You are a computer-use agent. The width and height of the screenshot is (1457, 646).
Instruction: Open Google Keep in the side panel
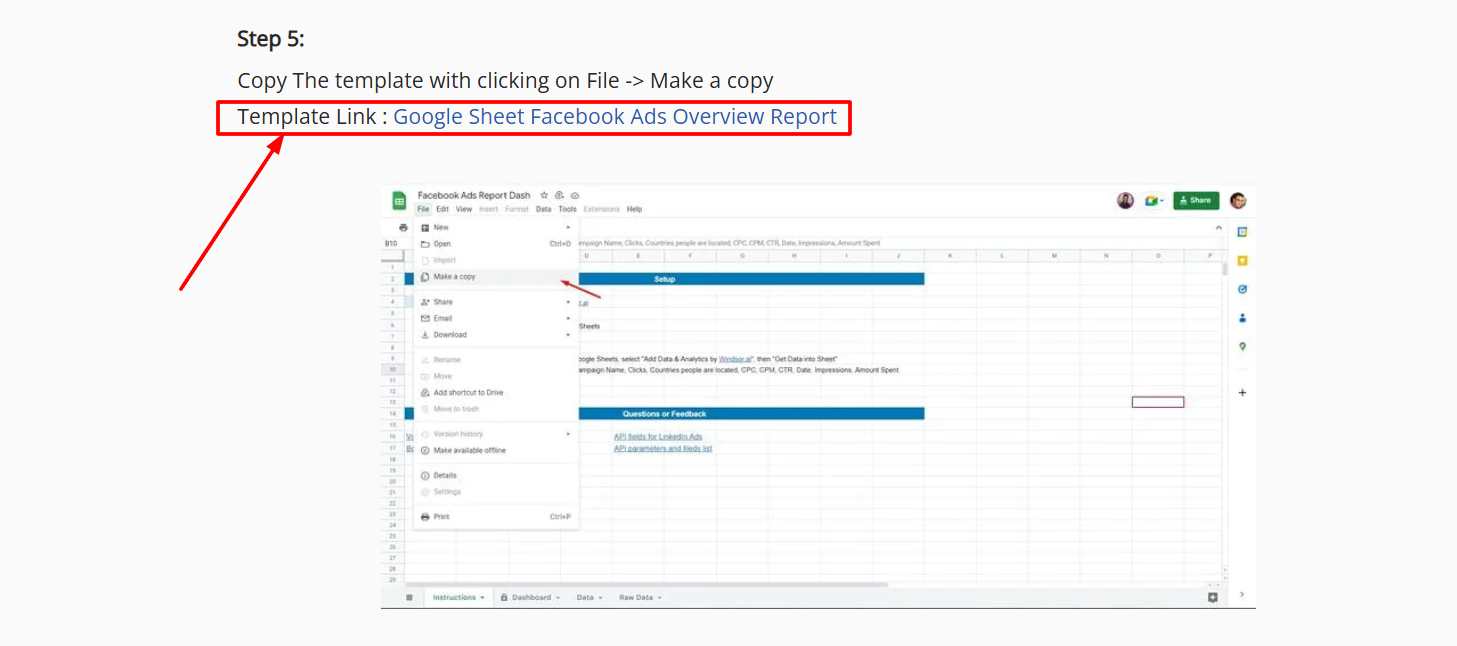click(1242, 260)
